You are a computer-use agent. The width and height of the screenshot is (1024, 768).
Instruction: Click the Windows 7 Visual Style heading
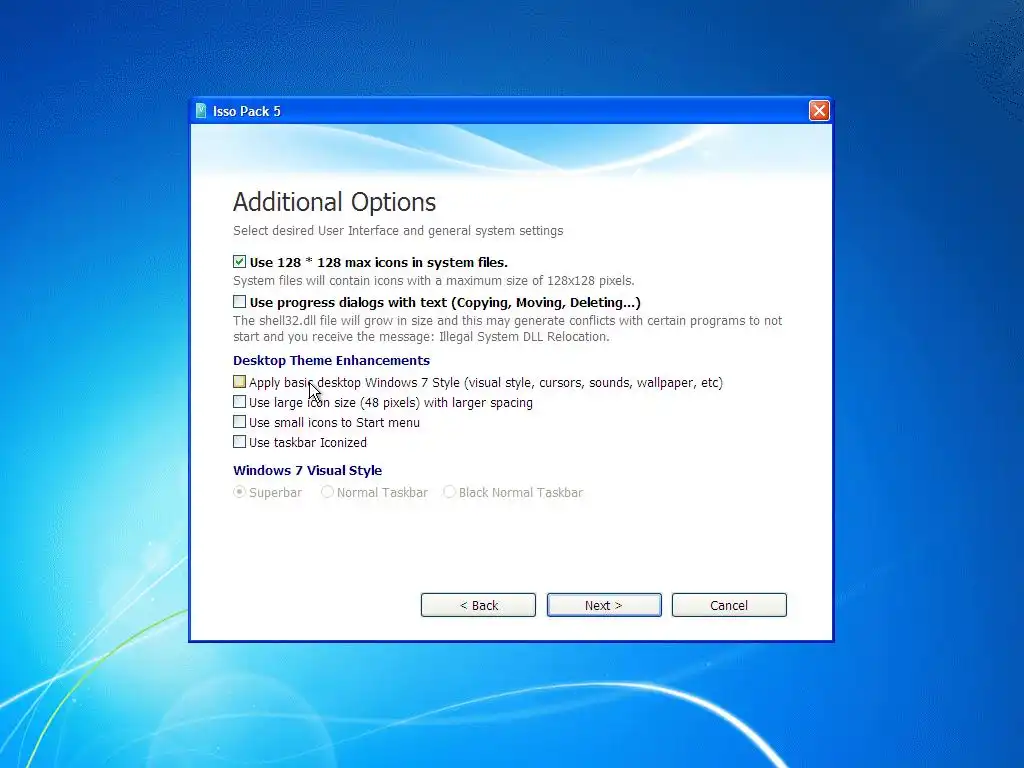click(x=308, y=470)
